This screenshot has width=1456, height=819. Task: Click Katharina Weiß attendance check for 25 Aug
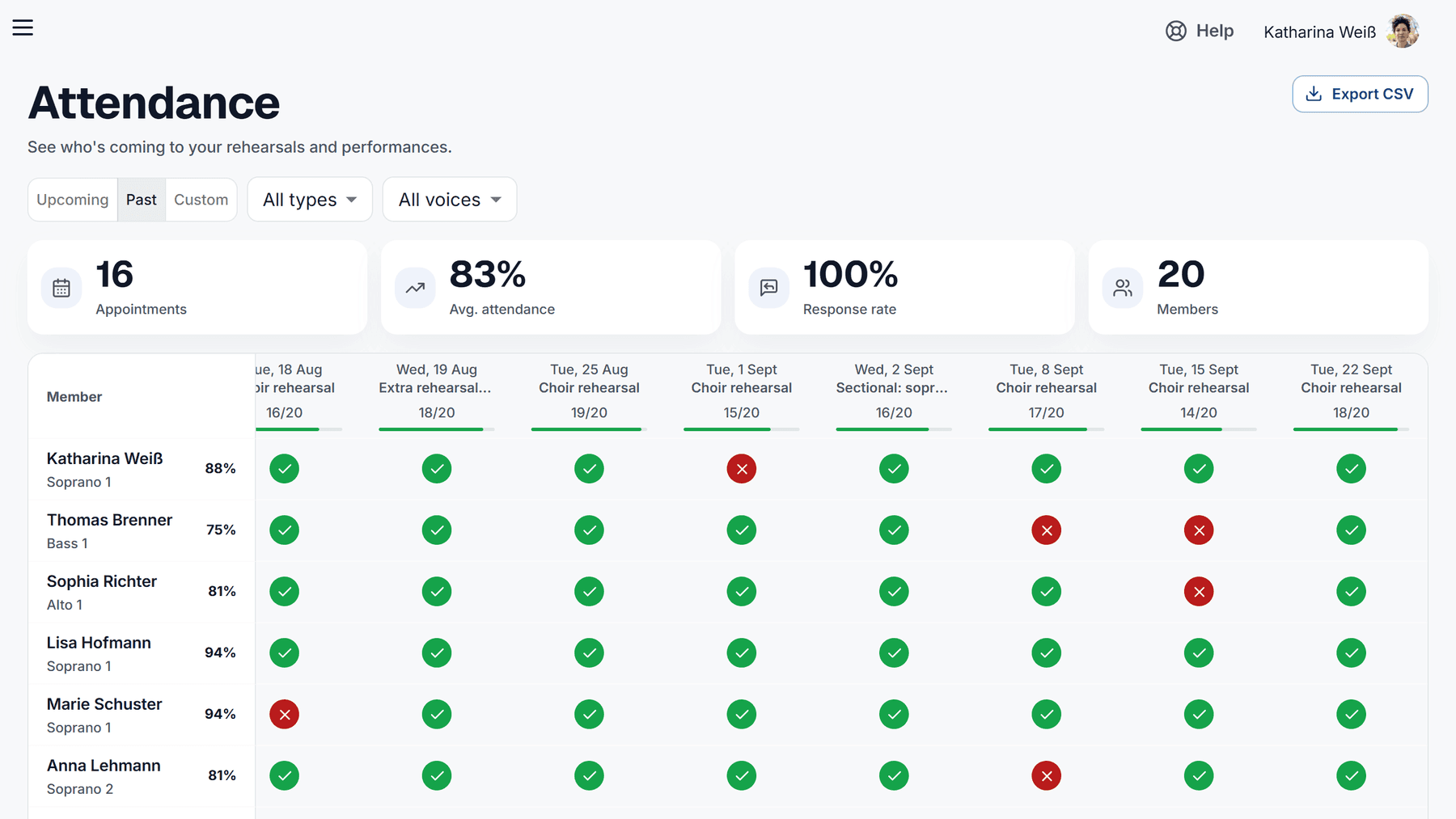click(x=589, y=469)
